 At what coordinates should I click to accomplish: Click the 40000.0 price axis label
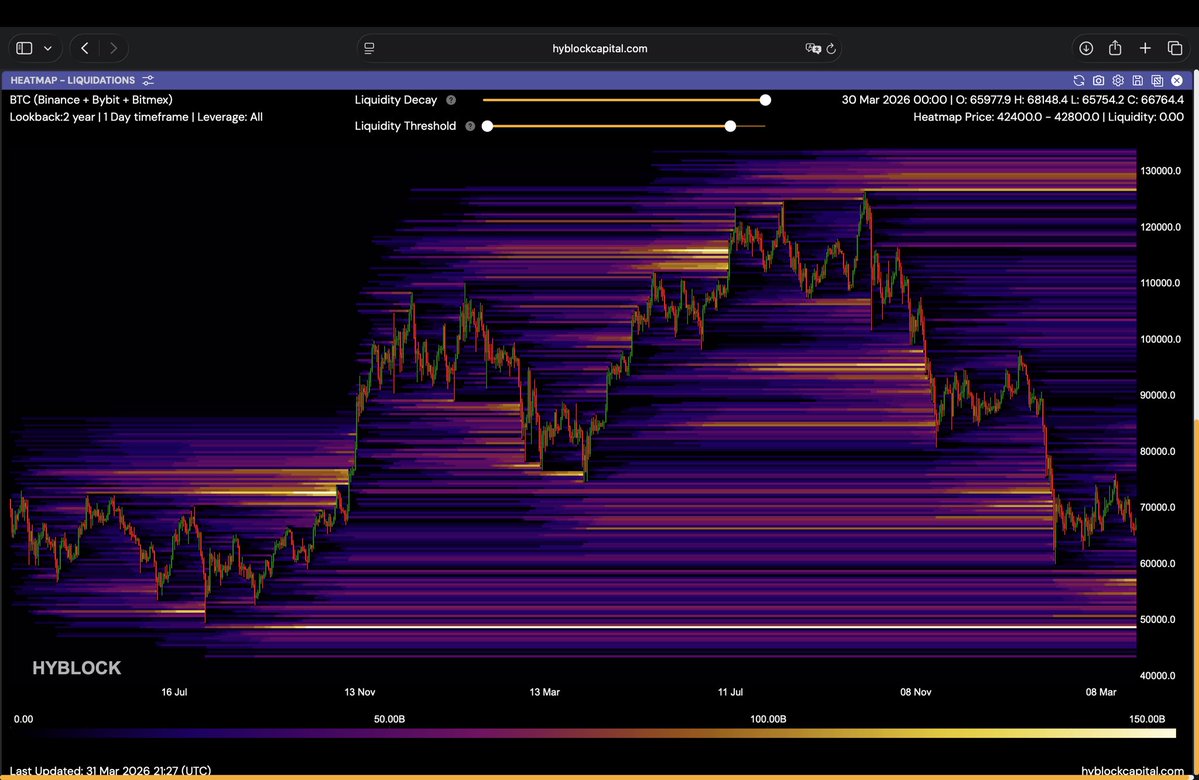point(1158,676)
